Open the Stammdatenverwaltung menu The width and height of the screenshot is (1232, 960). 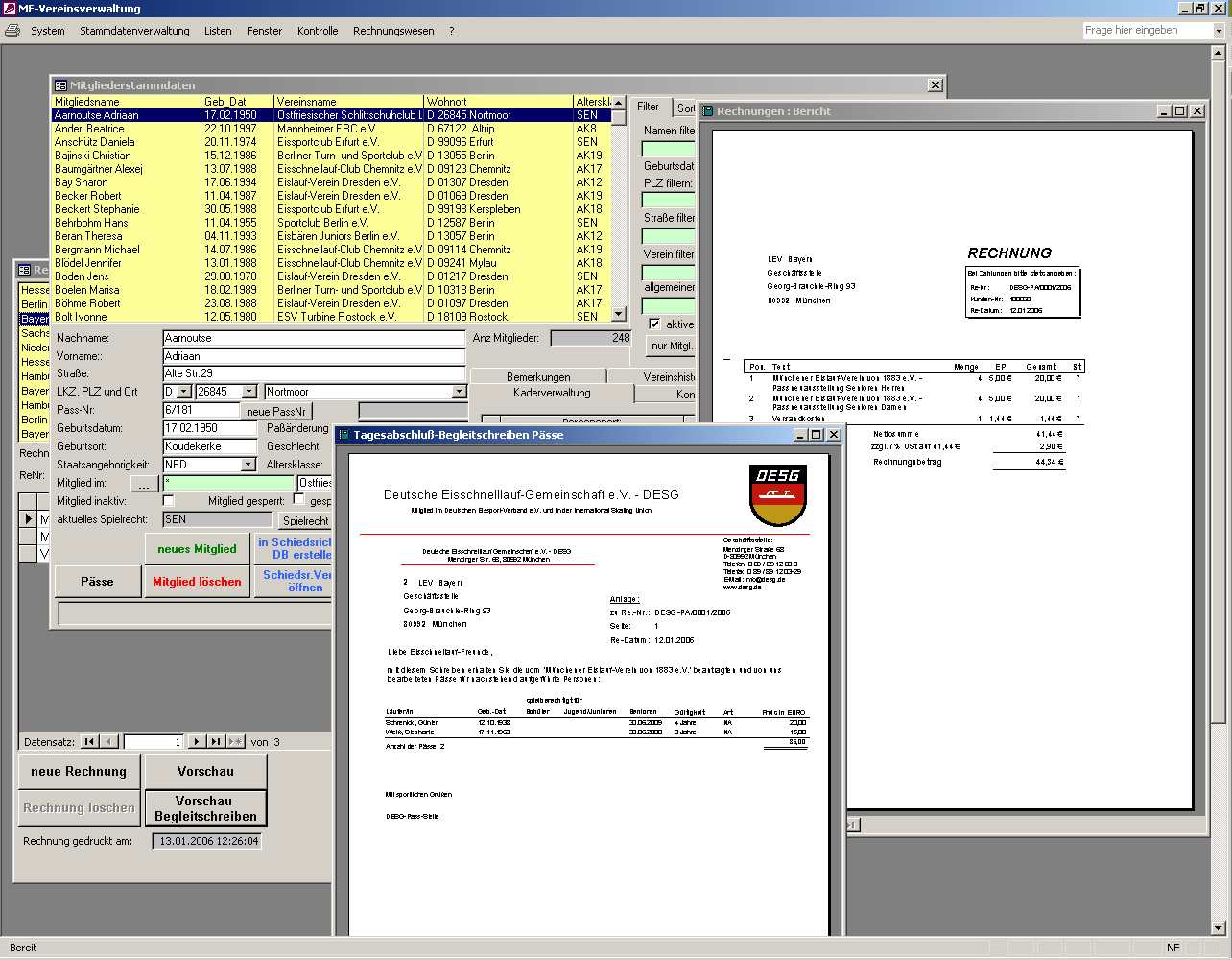134,31
